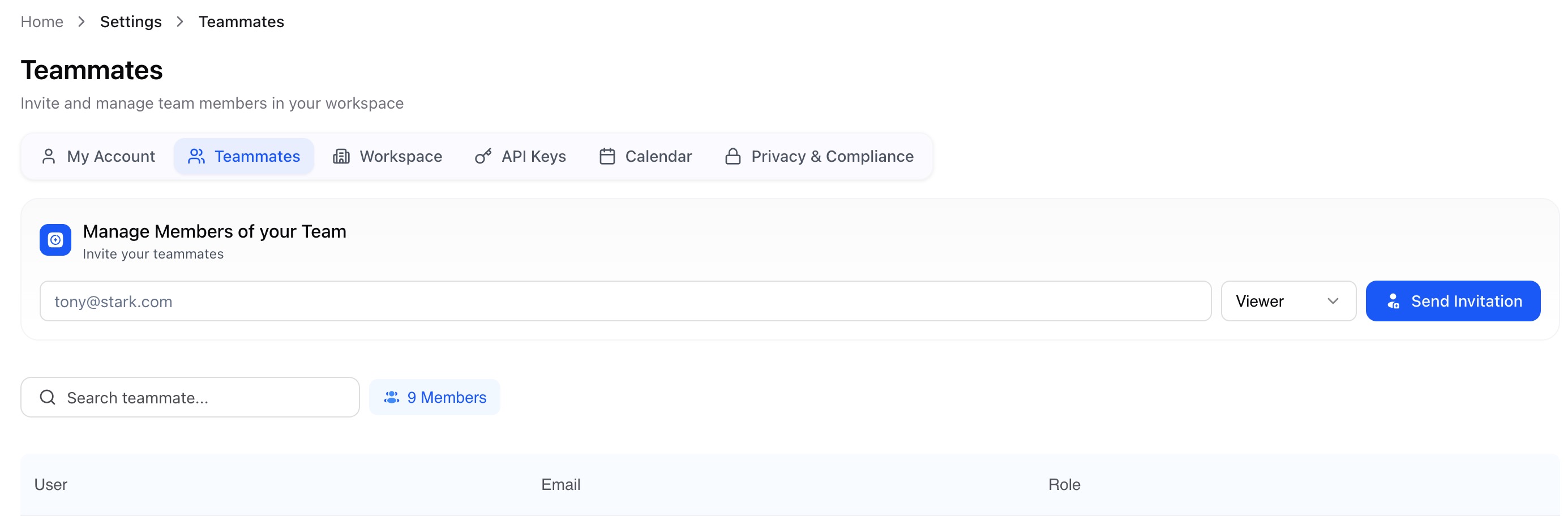Switch to the Teammates tab
Image resolution: width=1568 pixels, height=525 pixels.
coord(244,156)
